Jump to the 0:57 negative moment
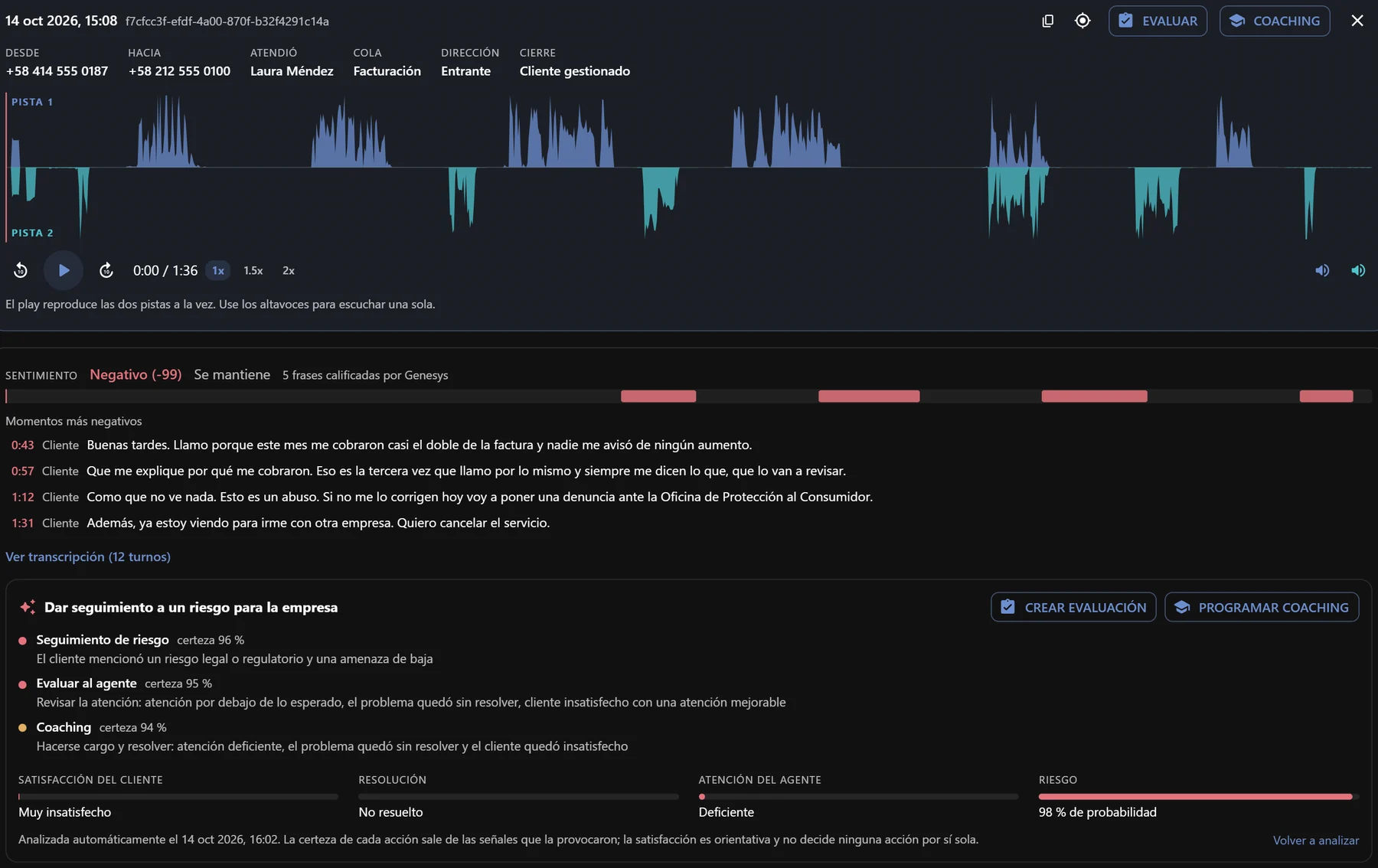The image size is (1378, 868). [x=22, y=471]
